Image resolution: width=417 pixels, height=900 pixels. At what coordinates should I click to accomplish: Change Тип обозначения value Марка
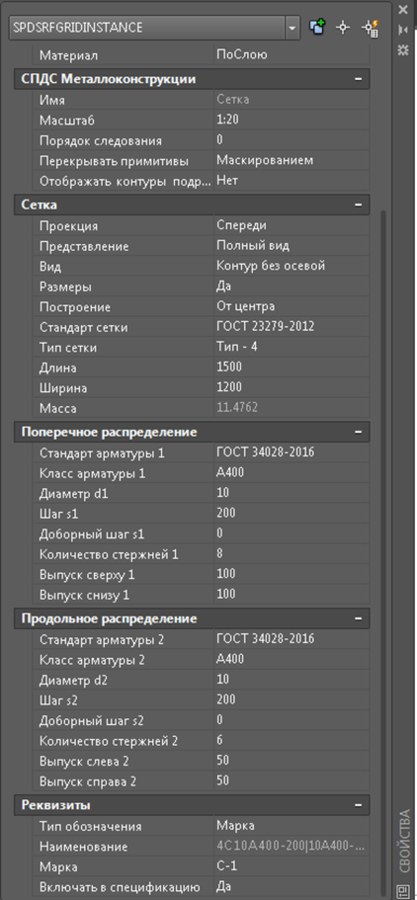pos(291,825)
